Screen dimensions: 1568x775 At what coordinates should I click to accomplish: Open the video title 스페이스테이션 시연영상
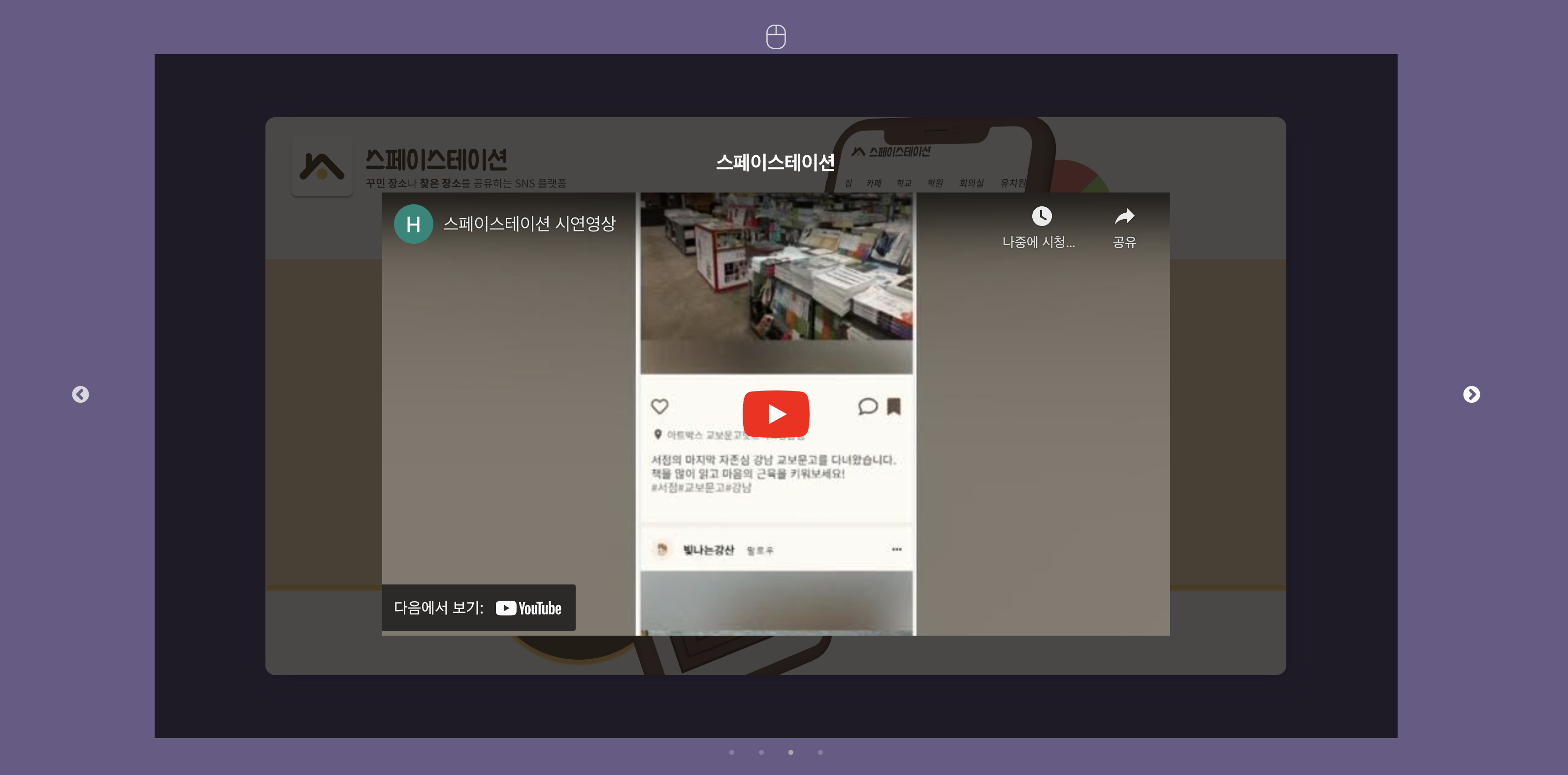(x=529, y=224)
